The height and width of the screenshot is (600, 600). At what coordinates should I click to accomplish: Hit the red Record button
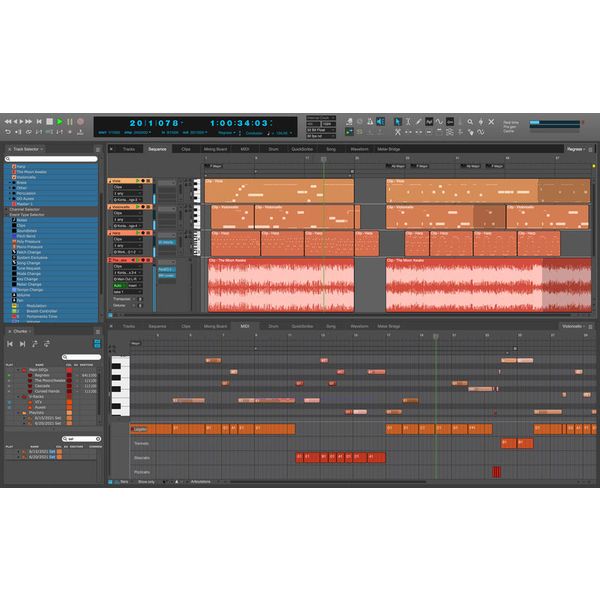tap(81, 121)
